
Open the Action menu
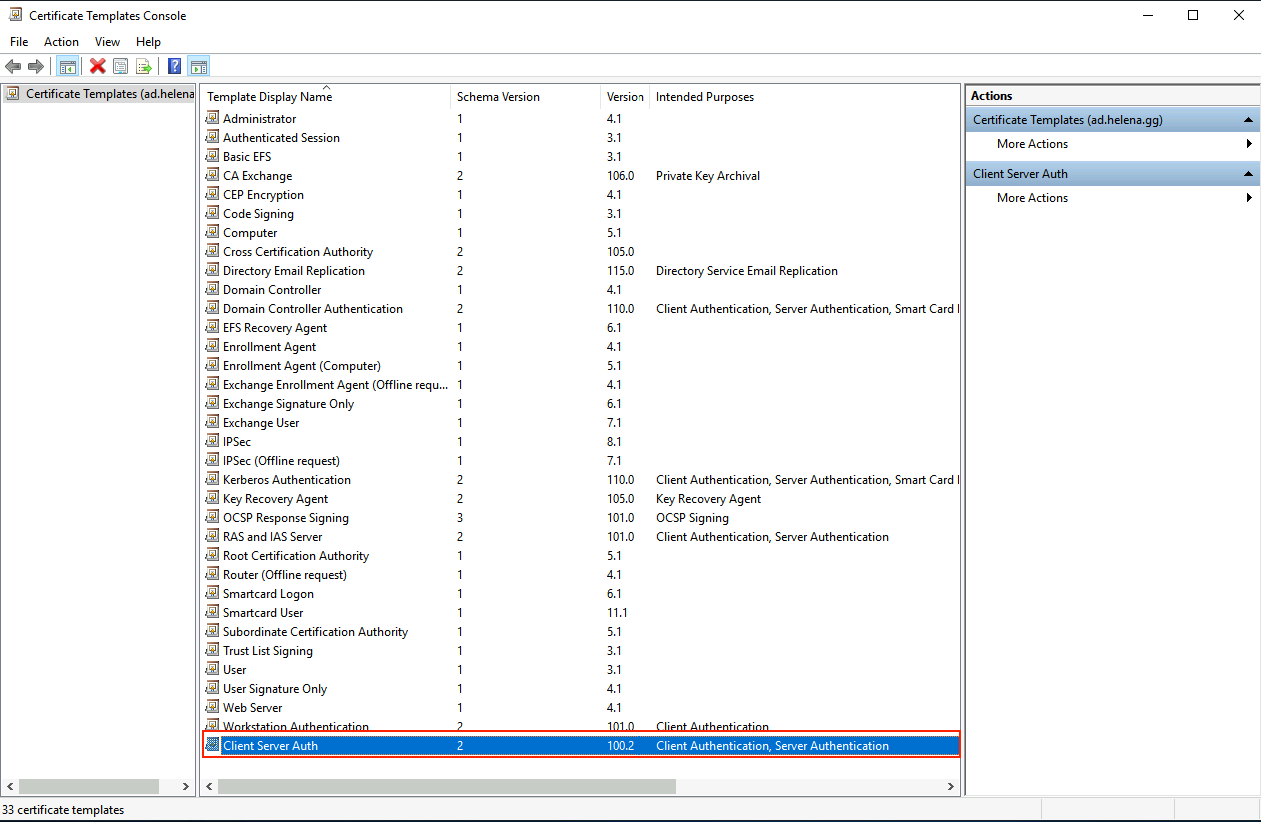[x=61, y=42]
